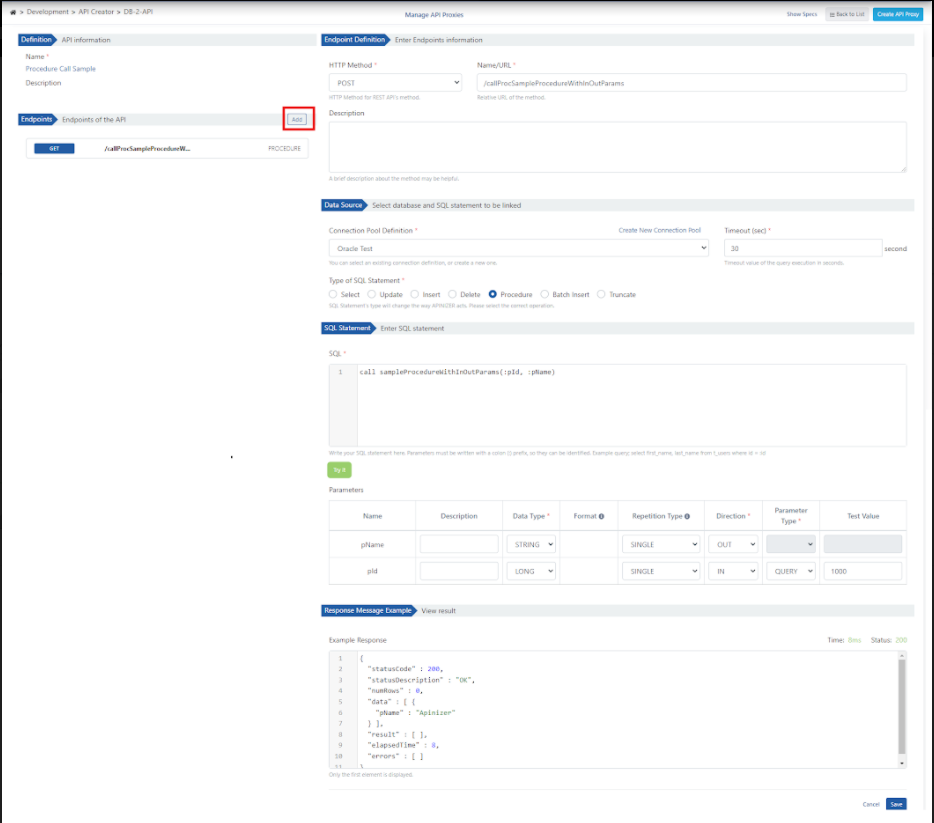This screenshot has width=934, height=823.
Task: Click the home icon in the breadcrumb
Action: pos(12,12)
